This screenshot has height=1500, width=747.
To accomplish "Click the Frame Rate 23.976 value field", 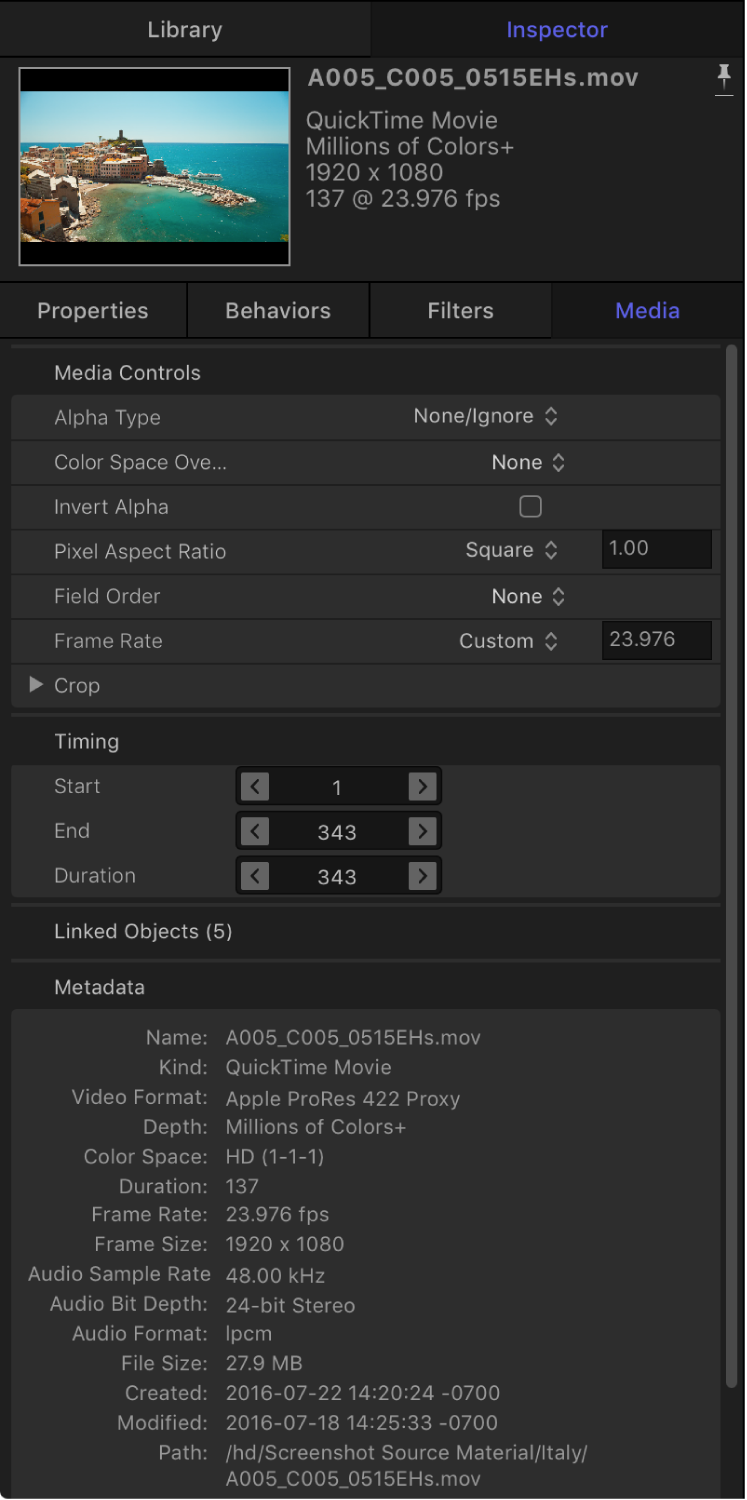I will (x=656, y=640).
